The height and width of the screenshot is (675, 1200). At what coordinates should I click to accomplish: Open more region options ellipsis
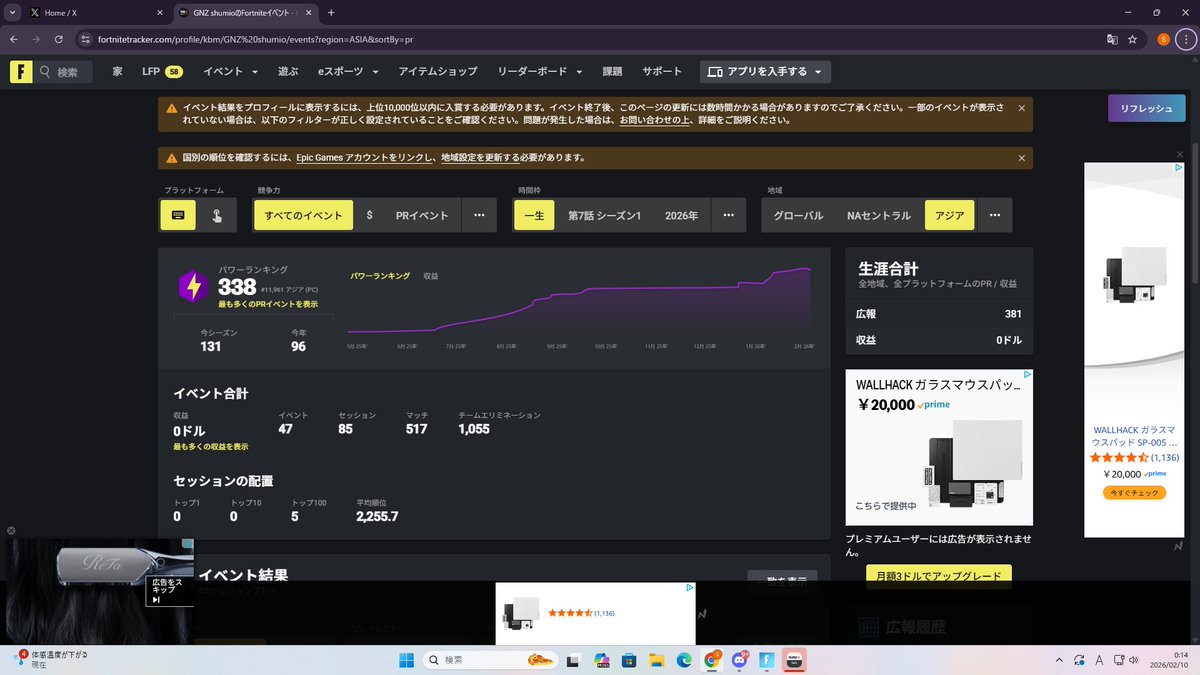tap(994, 215)
